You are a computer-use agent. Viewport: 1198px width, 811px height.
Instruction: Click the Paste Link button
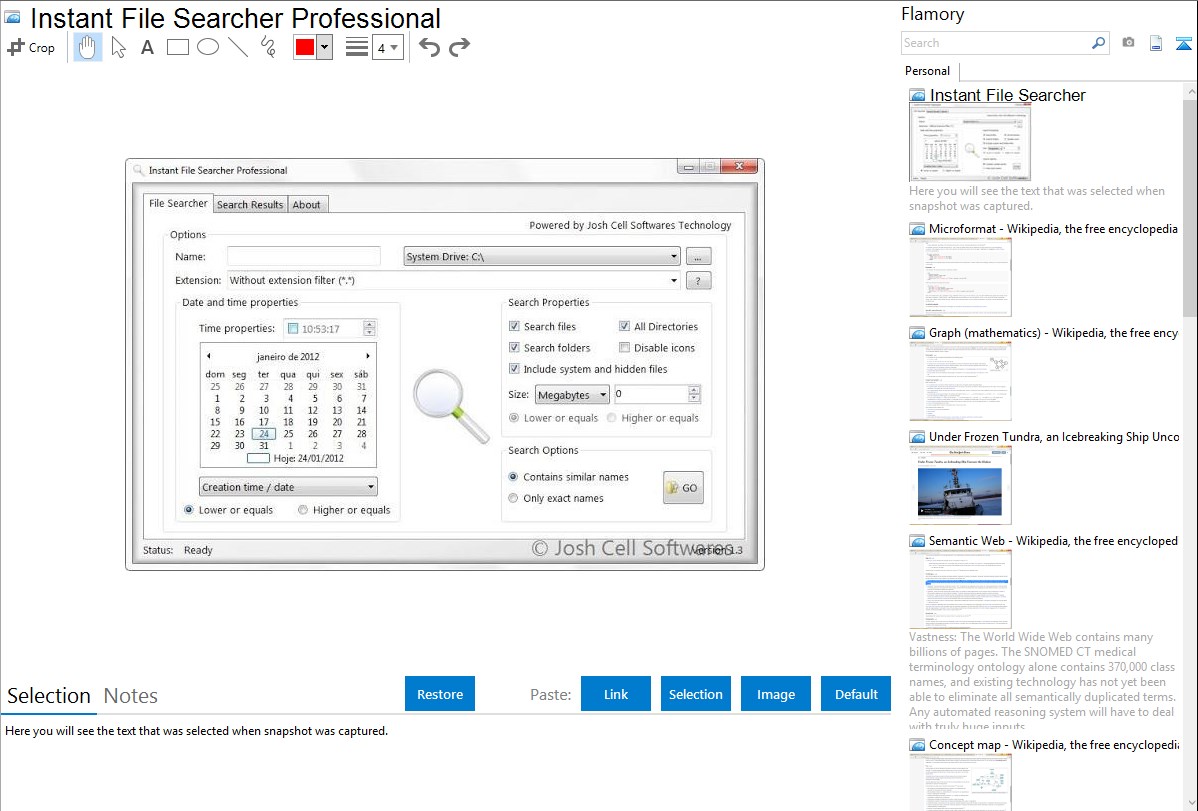[x=616, y=694]
